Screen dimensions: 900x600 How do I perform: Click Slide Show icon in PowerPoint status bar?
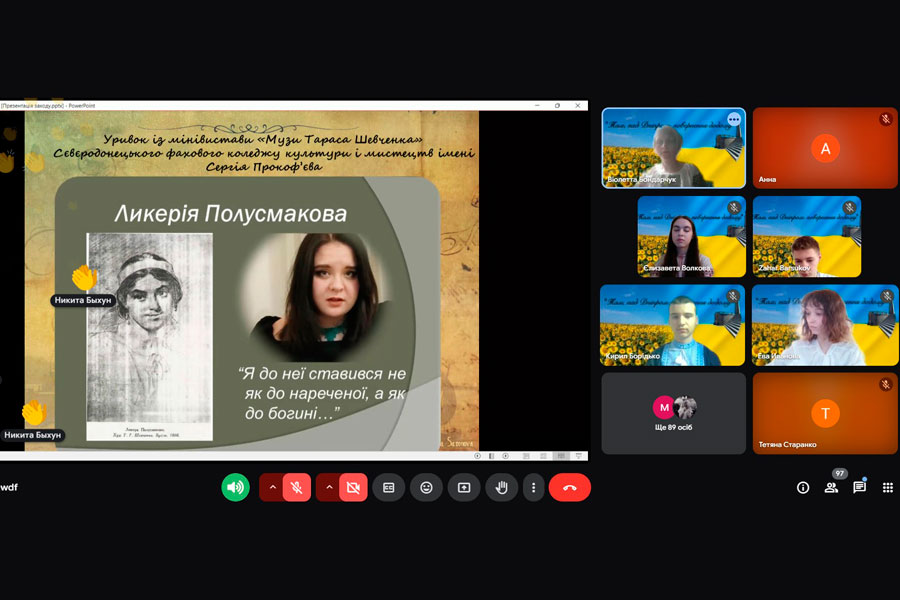(579, 456)
